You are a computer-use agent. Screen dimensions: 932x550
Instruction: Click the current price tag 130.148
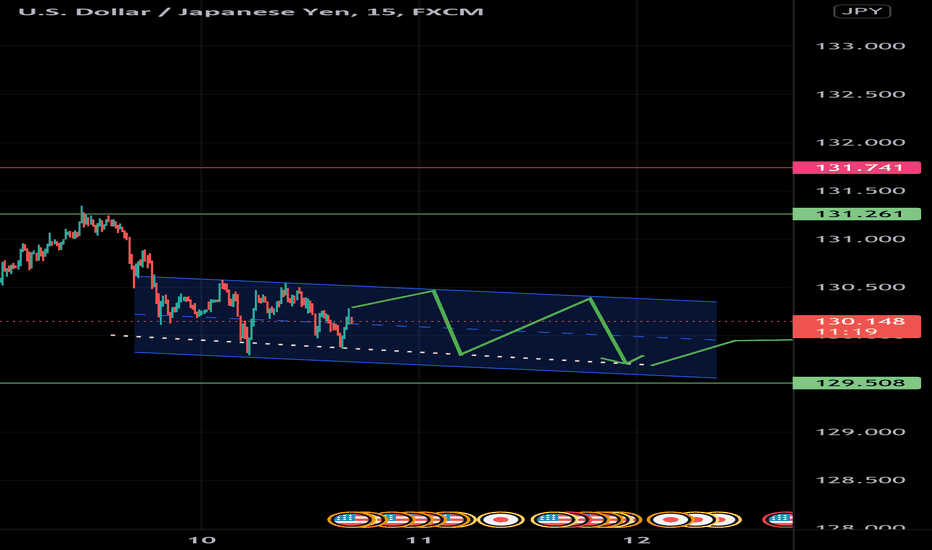tap(857, 326)
